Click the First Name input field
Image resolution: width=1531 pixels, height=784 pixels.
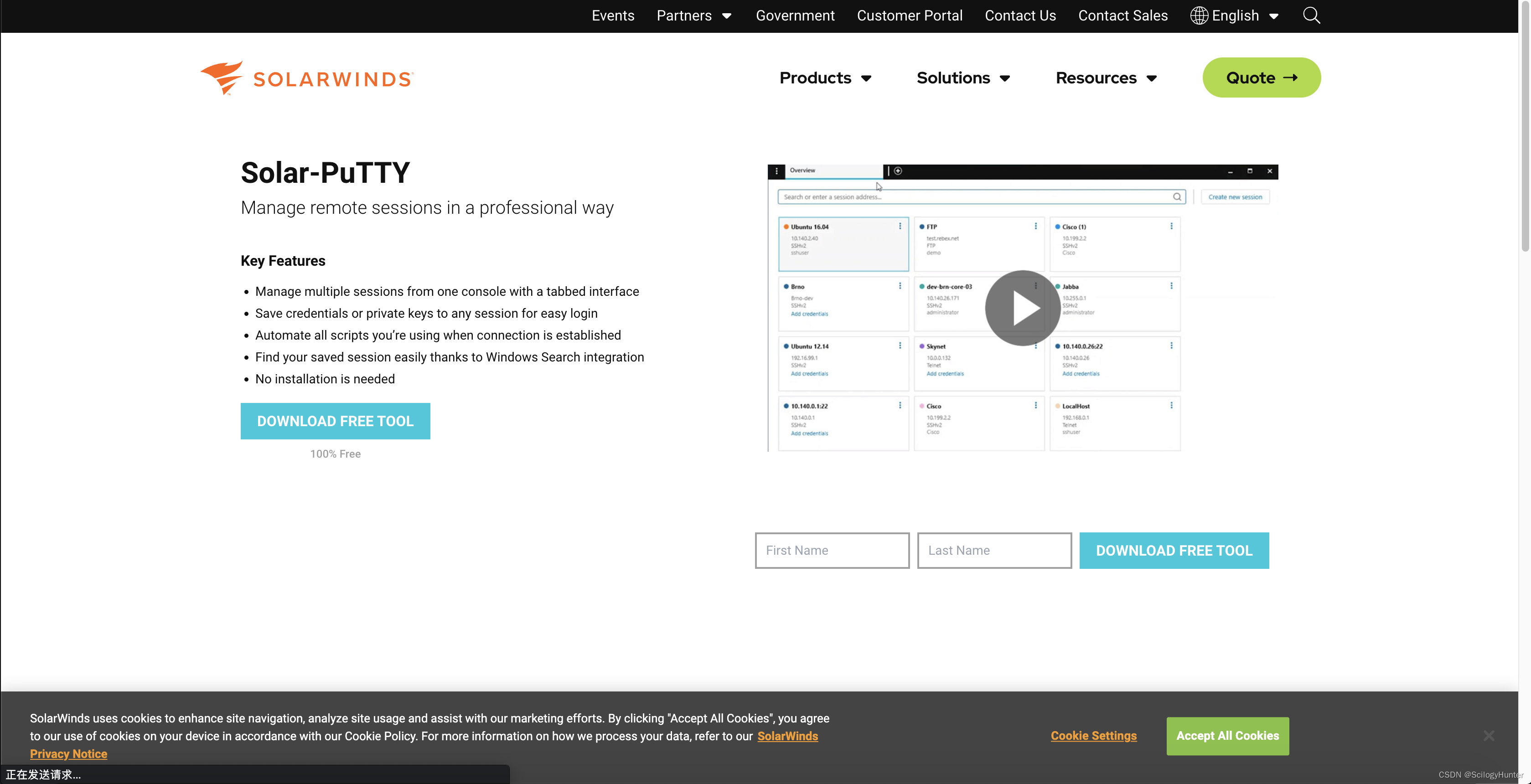coord(832,550)
